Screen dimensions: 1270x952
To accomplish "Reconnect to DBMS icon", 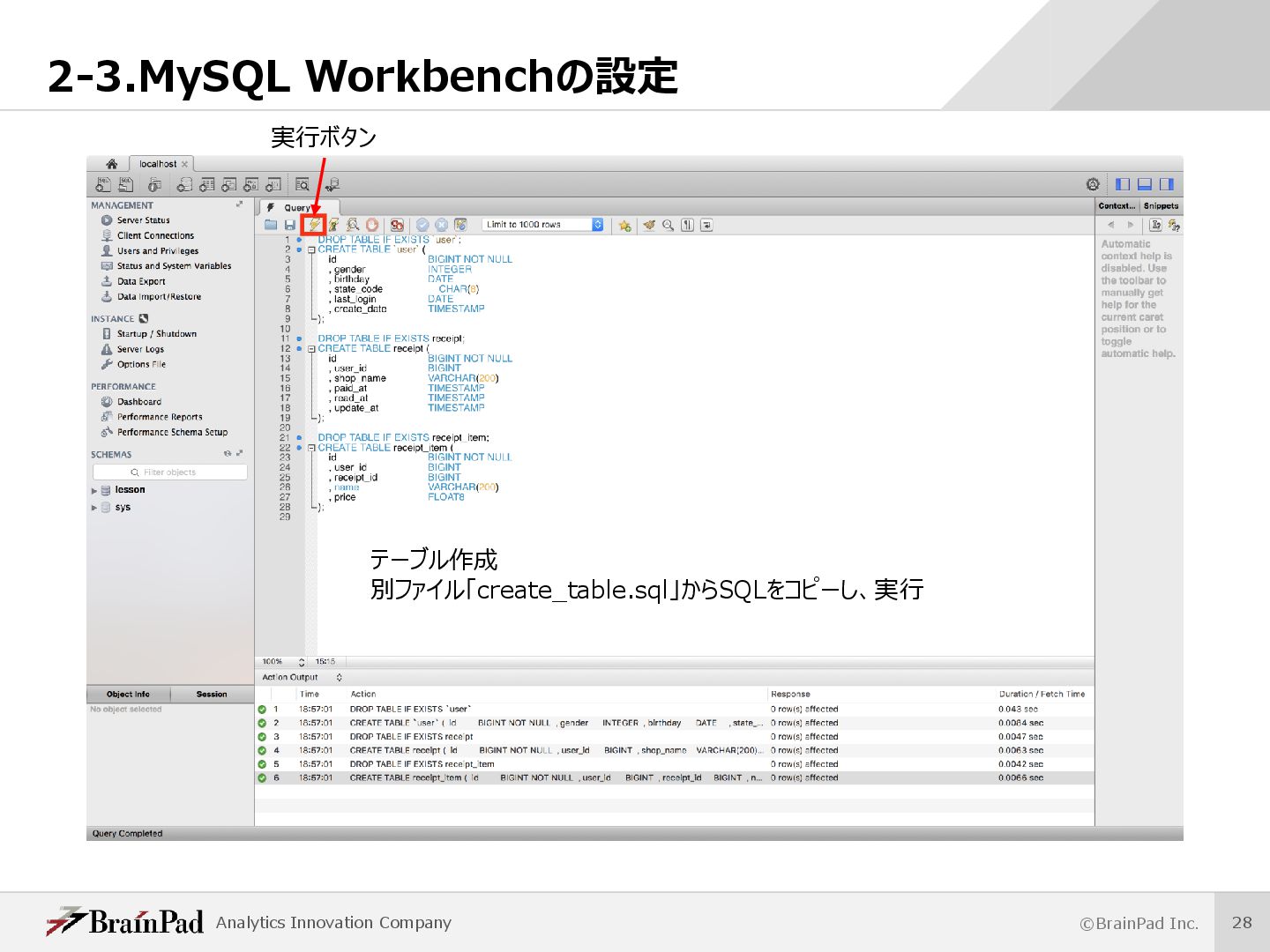I will coord(332,184).
